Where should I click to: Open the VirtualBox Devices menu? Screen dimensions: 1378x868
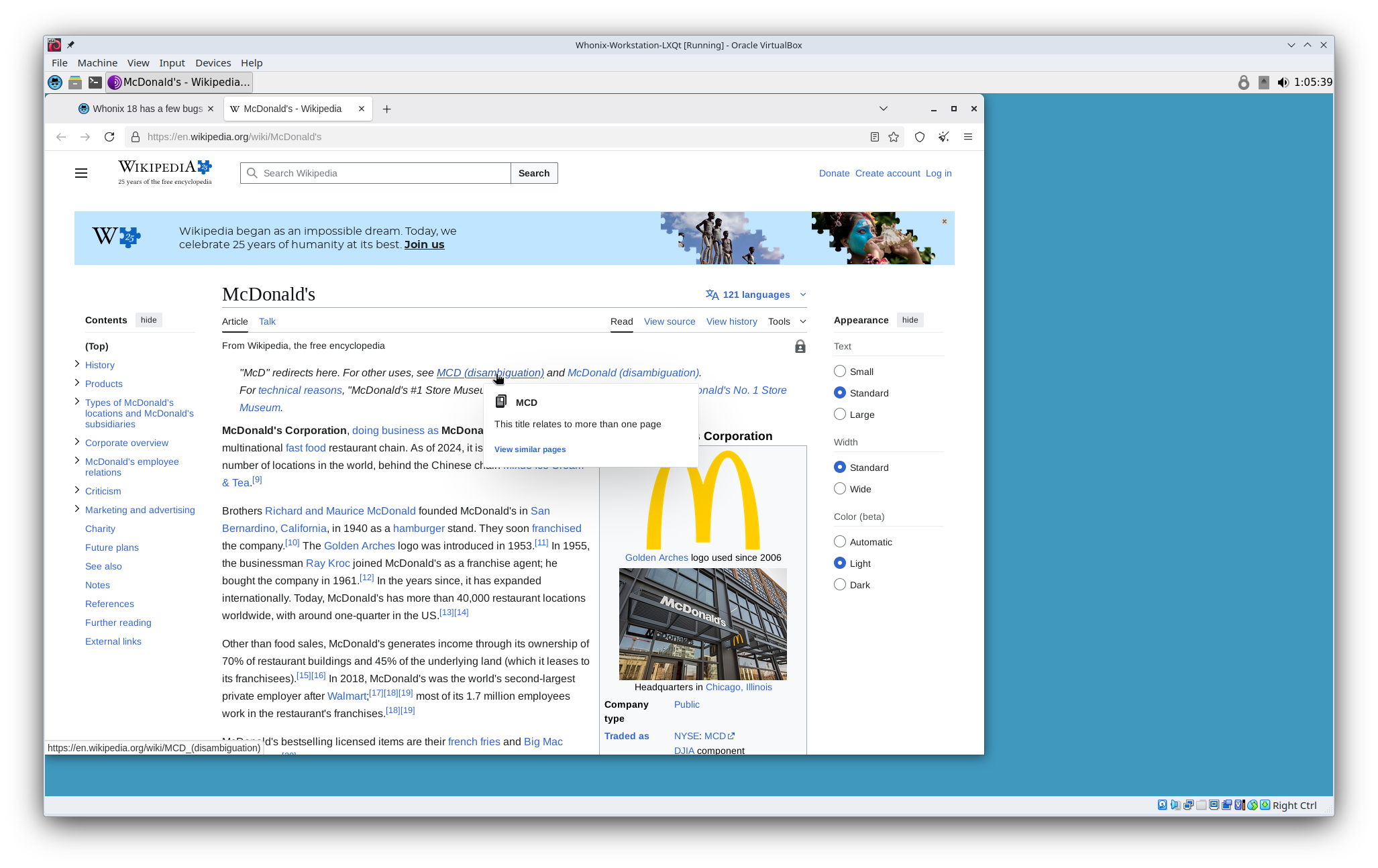(x=213, y=63)
